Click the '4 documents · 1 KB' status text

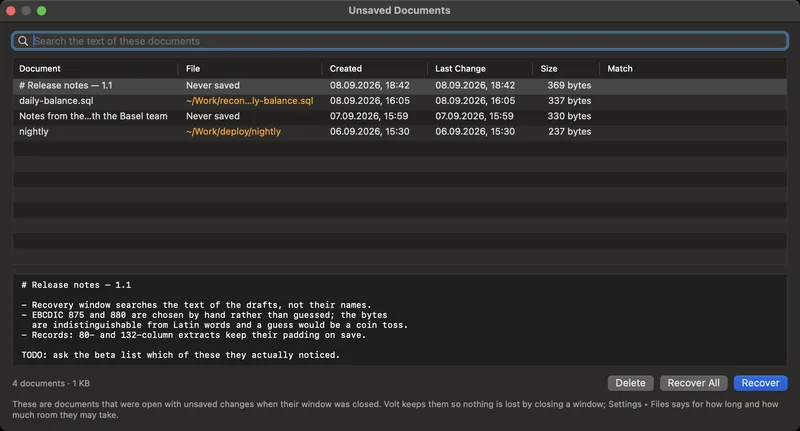click(x=51, y=383)
